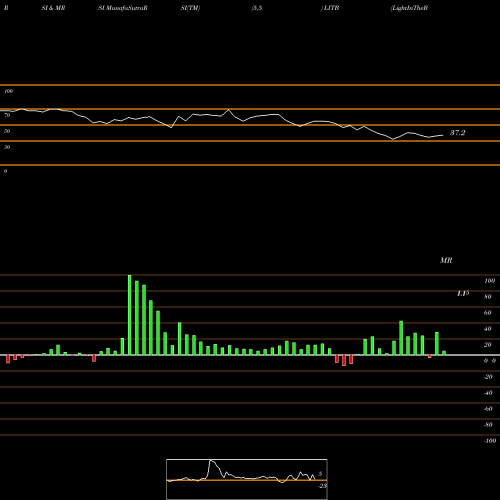This screenshot has width=500, height=500.
Task: Click the "SI MunafaSutraR" header text
Action: pos(123,8)
